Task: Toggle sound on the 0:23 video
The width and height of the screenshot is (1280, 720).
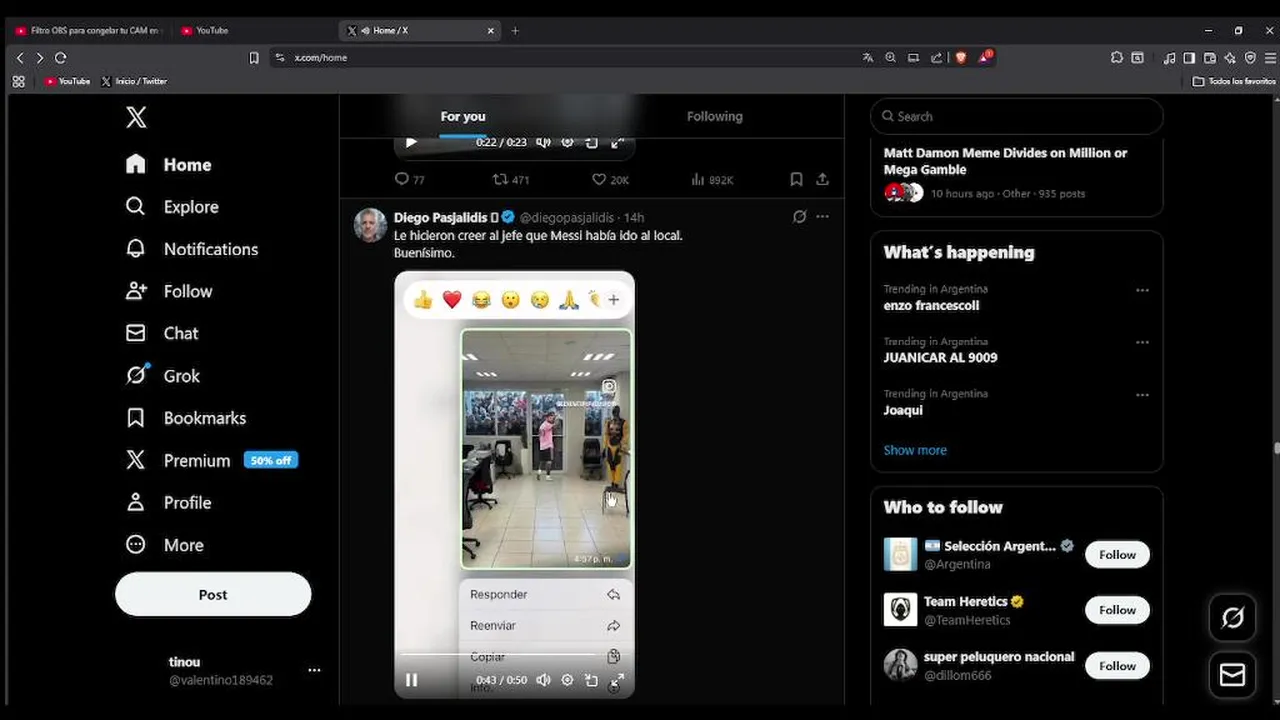Action: pos(543,142)
